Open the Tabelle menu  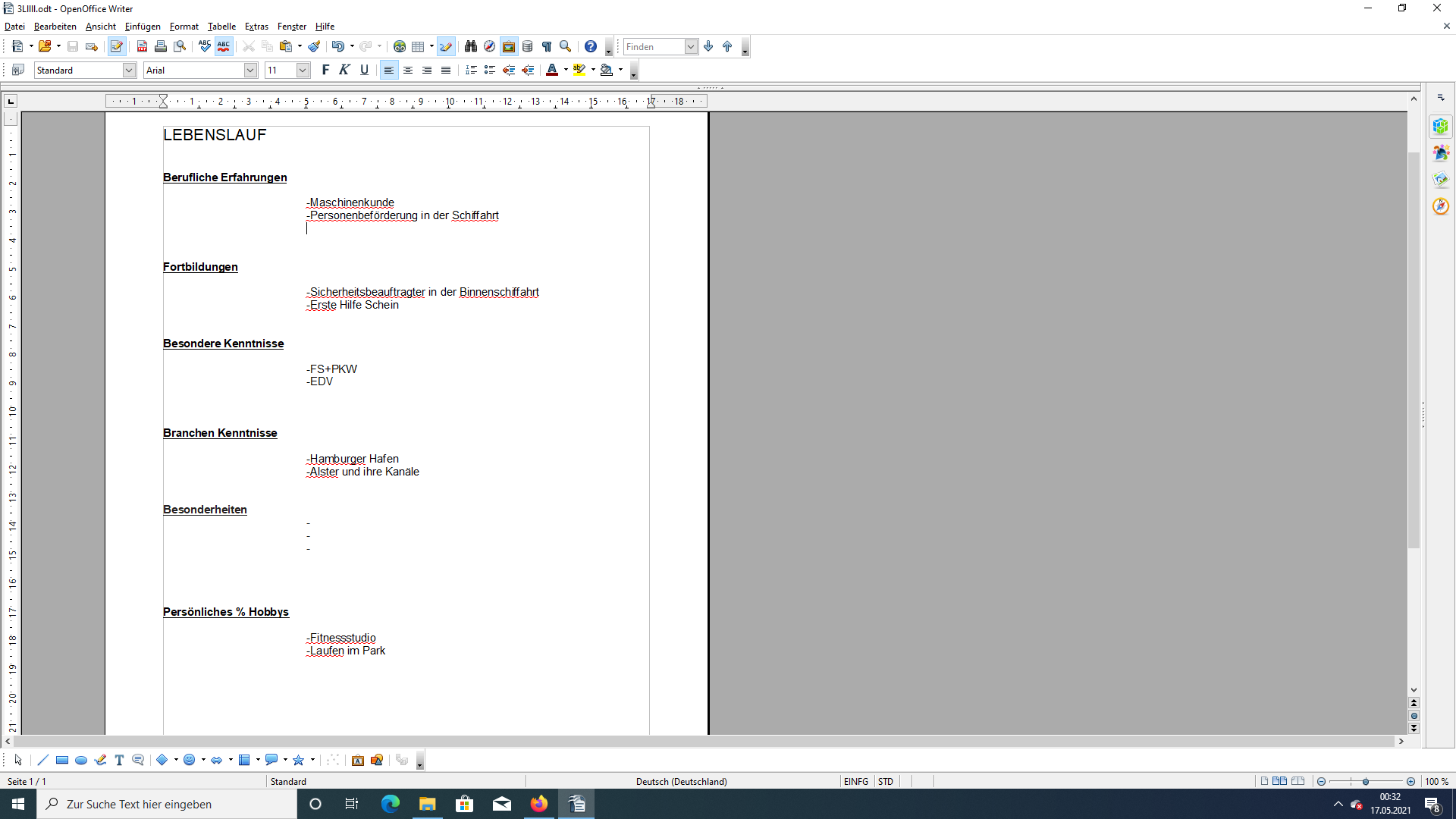[221, 27]
